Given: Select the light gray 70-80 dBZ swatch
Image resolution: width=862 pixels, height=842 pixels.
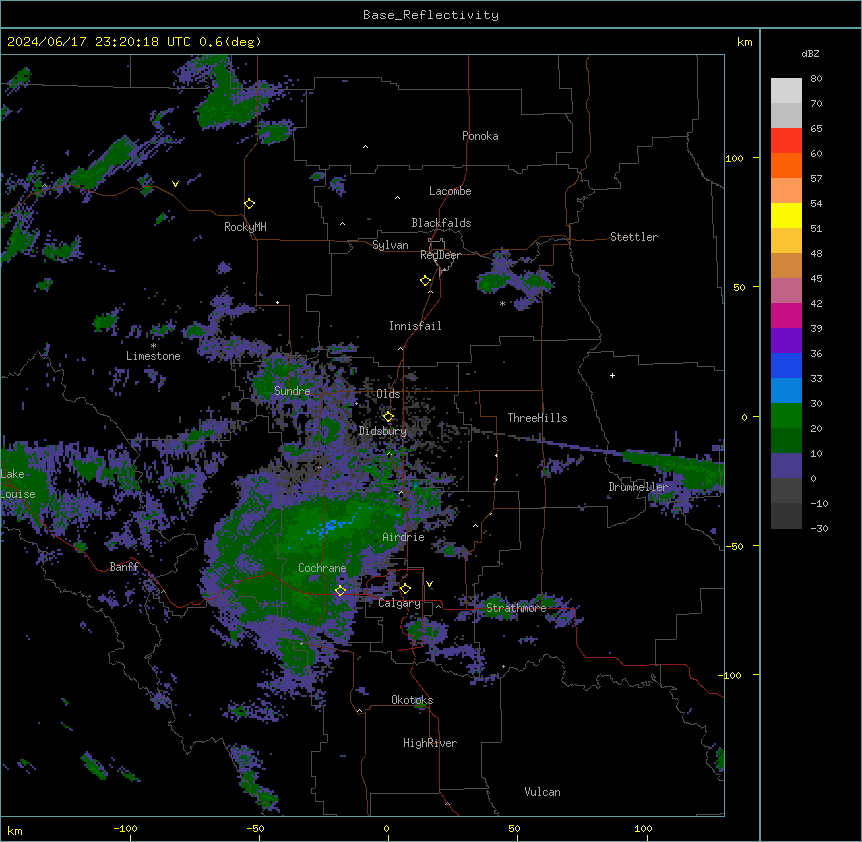Looking at the screenshot, I should pyautogui.click(x=786, y=91).
